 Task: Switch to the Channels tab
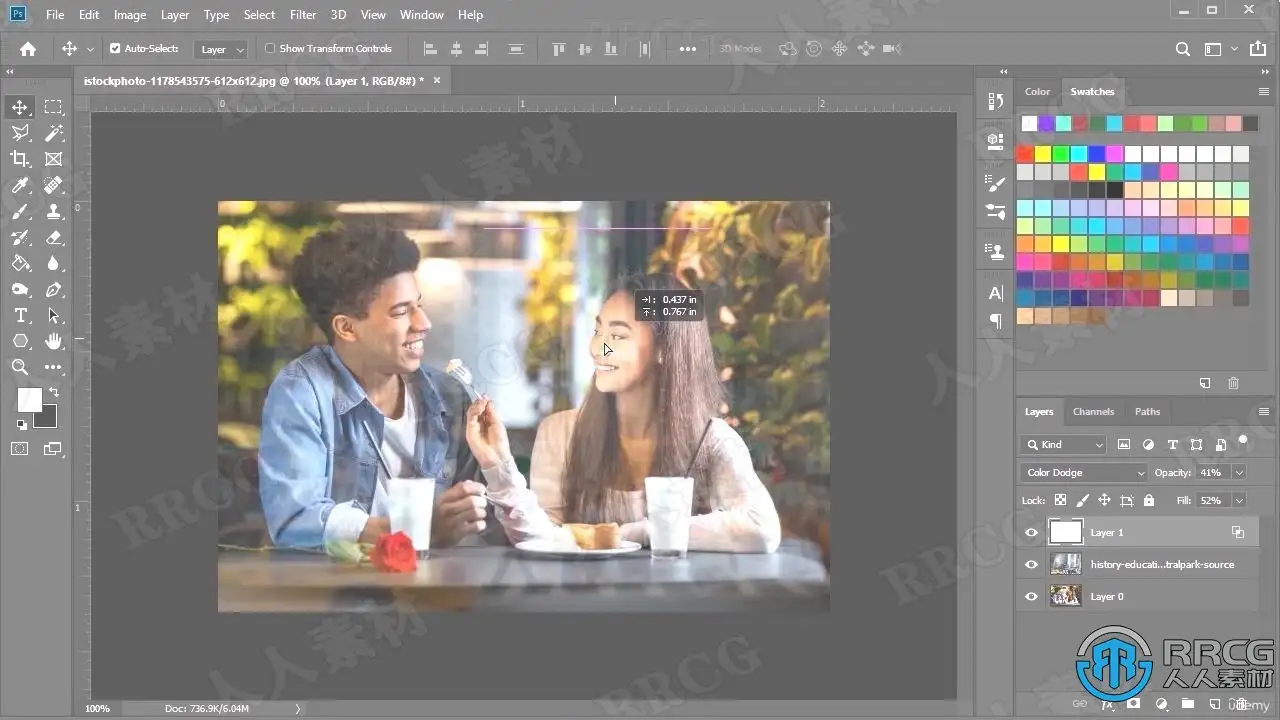[x=1093, y=411]
